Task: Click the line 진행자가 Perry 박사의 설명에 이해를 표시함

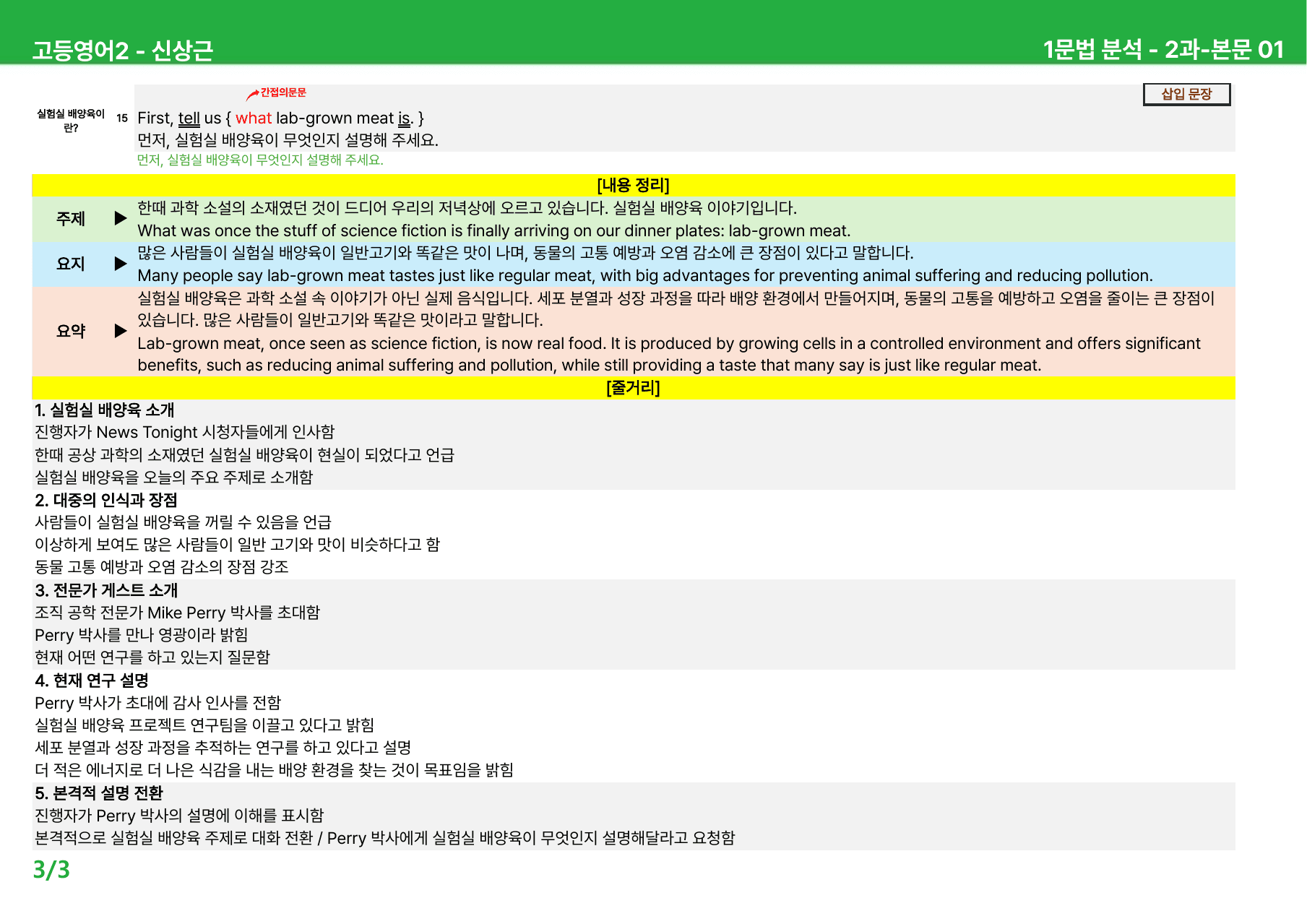Action: (x=179, y=816)
